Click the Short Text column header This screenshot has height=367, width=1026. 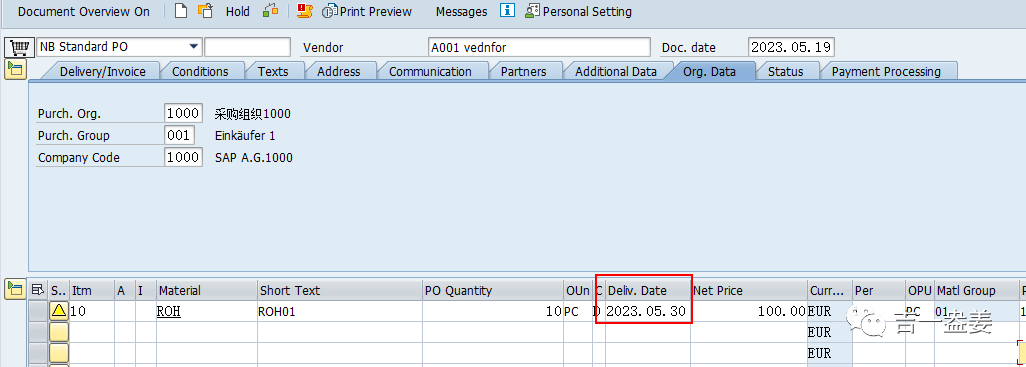coord(340,290)
